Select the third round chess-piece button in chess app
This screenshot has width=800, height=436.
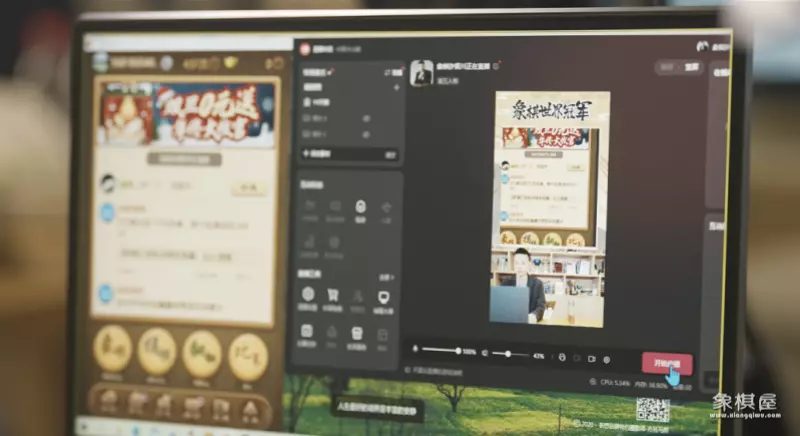click(202, 353)
